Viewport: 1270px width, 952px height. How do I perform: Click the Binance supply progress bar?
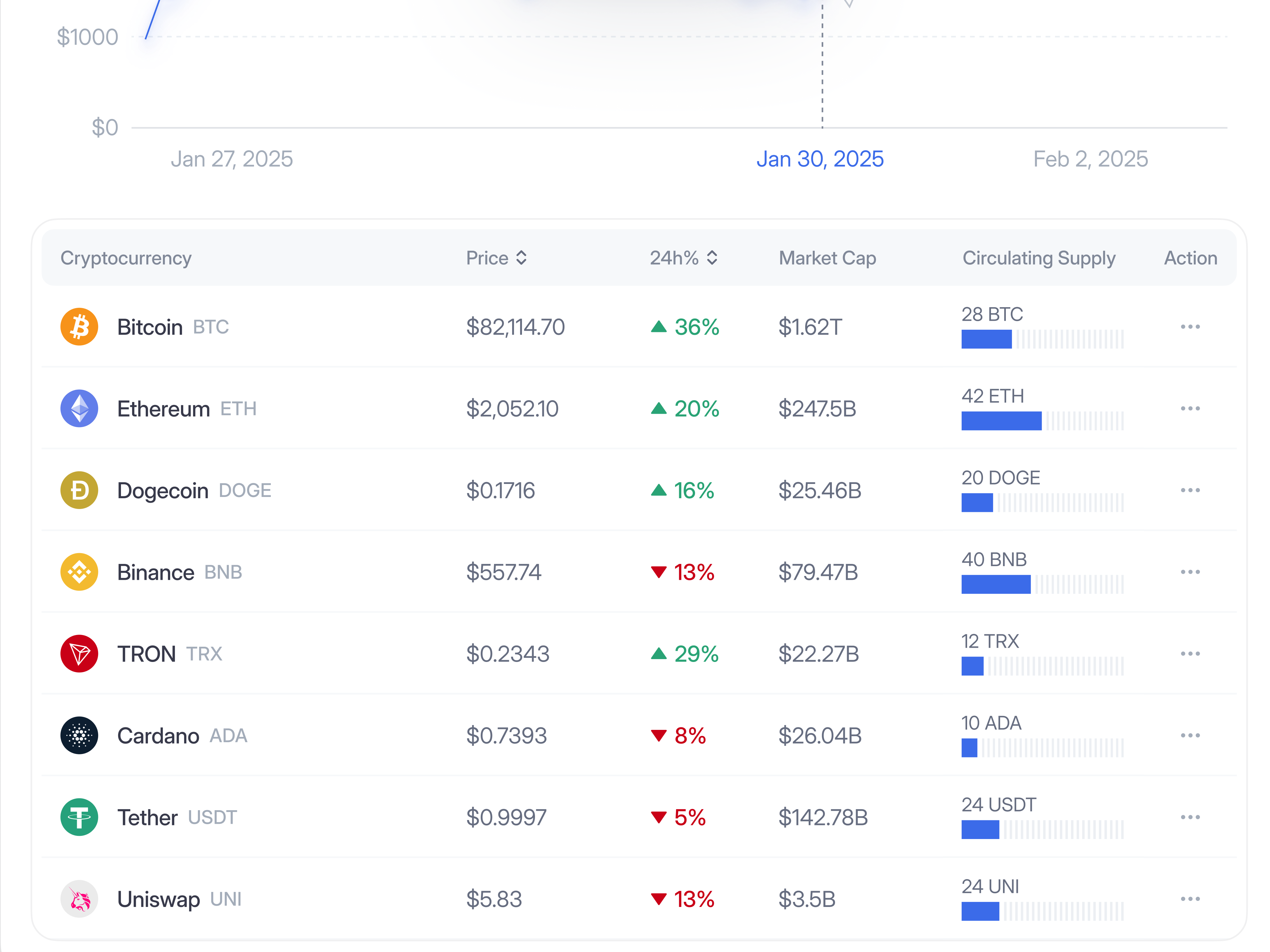1043,584
